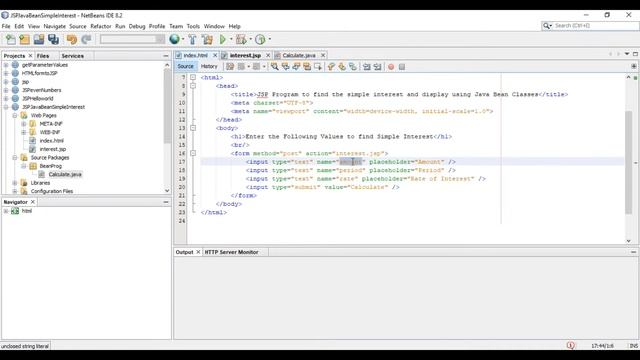Collapse the head code fold at line 8

[x=193, y=86]
